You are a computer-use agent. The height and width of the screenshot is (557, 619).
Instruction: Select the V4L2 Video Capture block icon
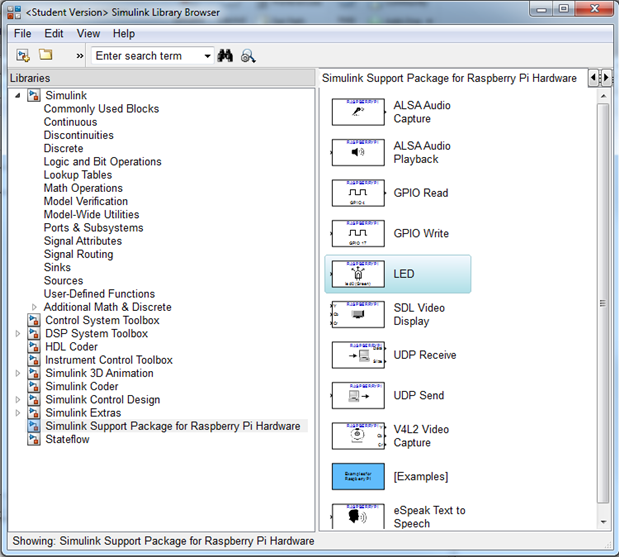(358, 436)
